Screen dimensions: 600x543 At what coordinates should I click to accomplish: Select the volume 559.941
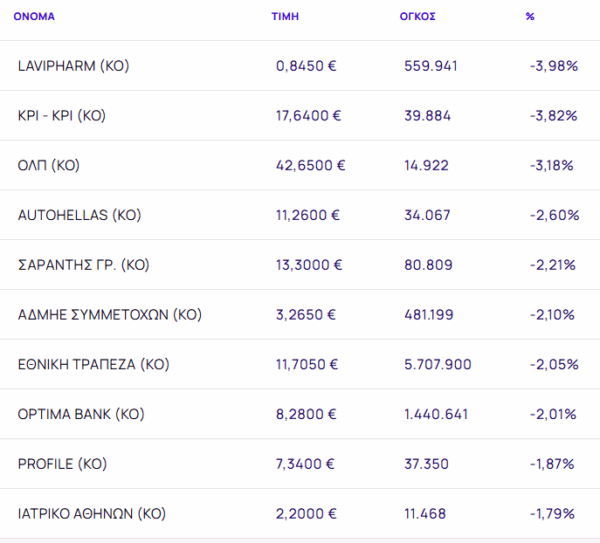pyautogui.click(x=431, y=66)
